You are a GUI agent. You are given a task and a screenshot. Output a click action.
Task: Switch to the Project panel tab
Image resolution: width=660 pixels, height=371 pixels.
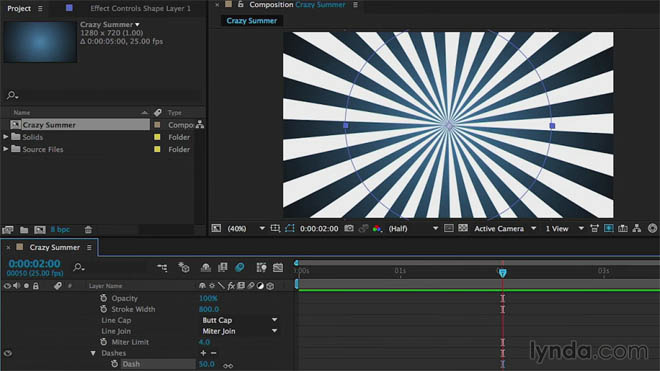[19, 8]
